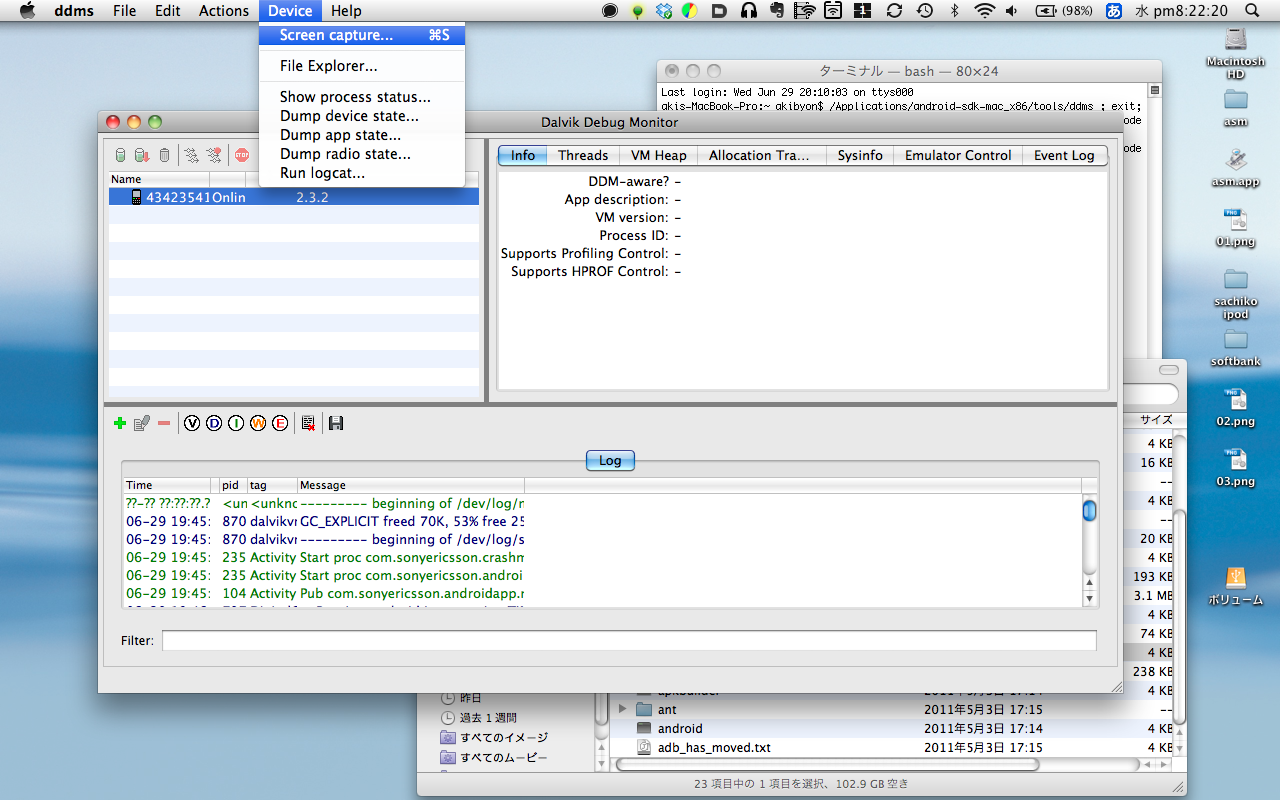Add a new log filter with green plus
Image resolution: width=1280 pixels, height=800 pixels.
120,424
